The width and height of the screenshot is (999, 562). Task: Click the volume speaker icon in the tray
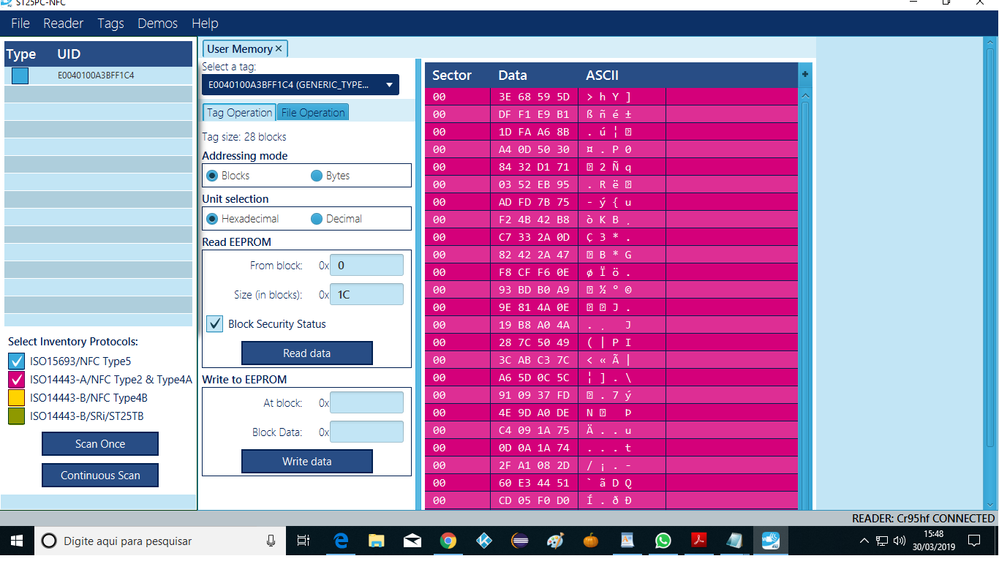(900, 541)
